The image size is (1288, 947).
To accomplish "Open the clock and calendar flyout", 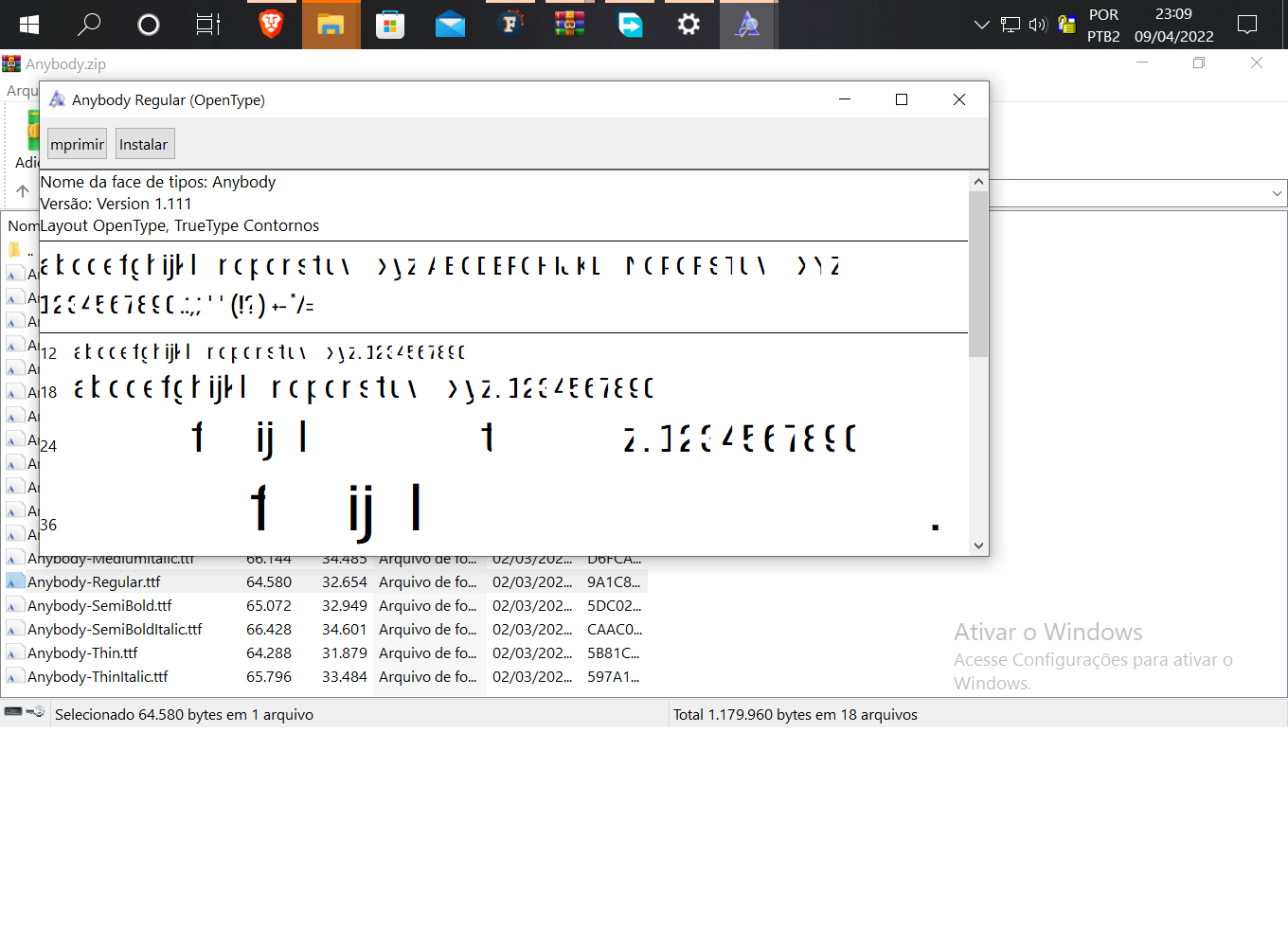I will (1174, 26).
